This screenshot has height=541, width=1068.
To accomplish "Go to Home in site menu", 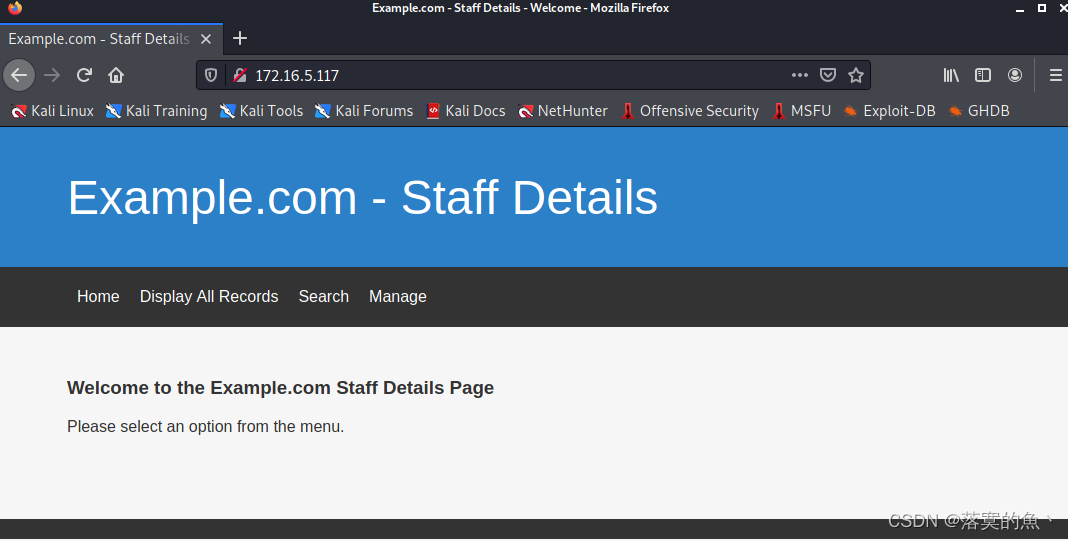I will [x=98, y=296].
